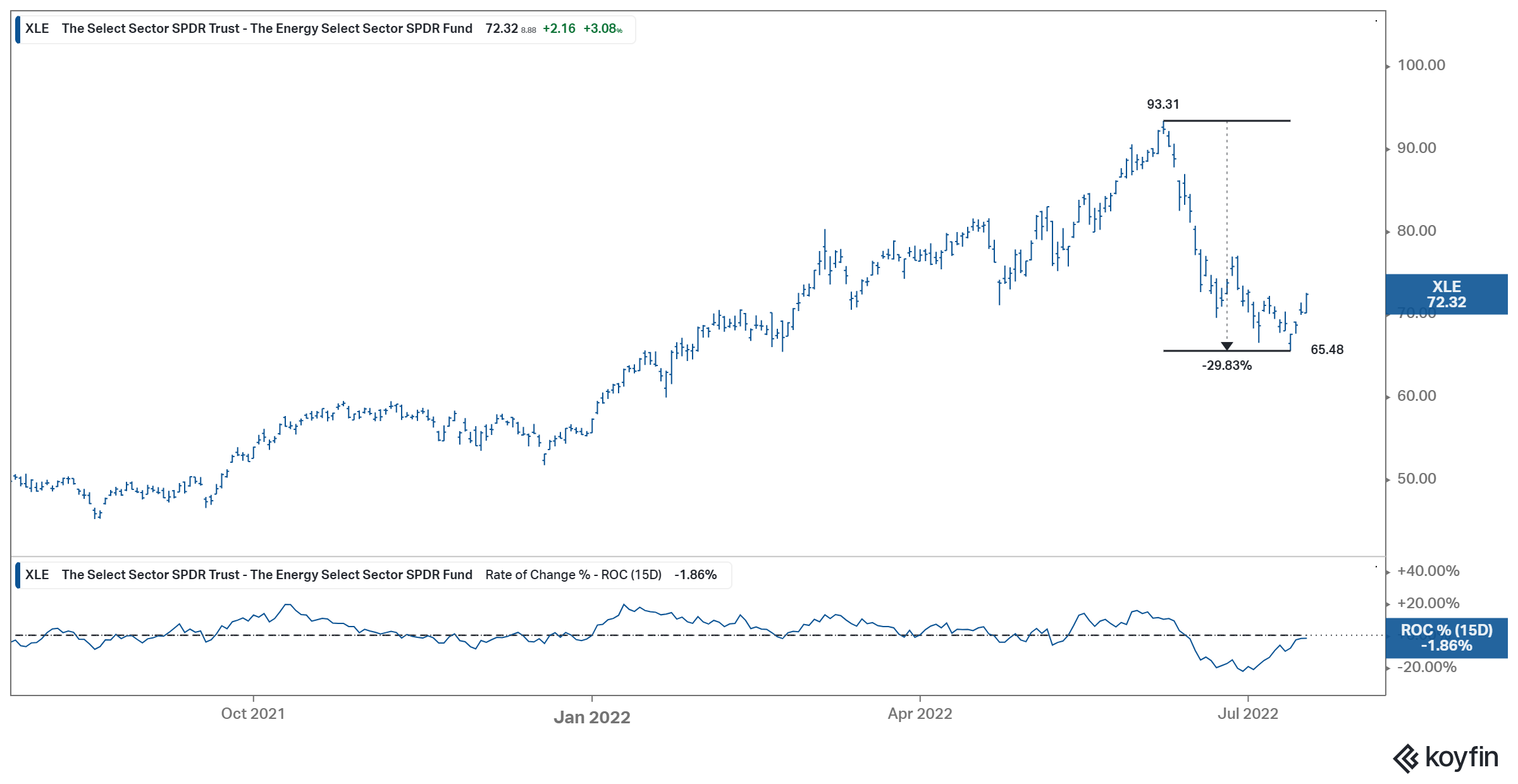Image resolution: width=1518 pixels, height=784 pixels.
Task: Click the XLE ticker in the price legend
Action: [x=37, y=28]
